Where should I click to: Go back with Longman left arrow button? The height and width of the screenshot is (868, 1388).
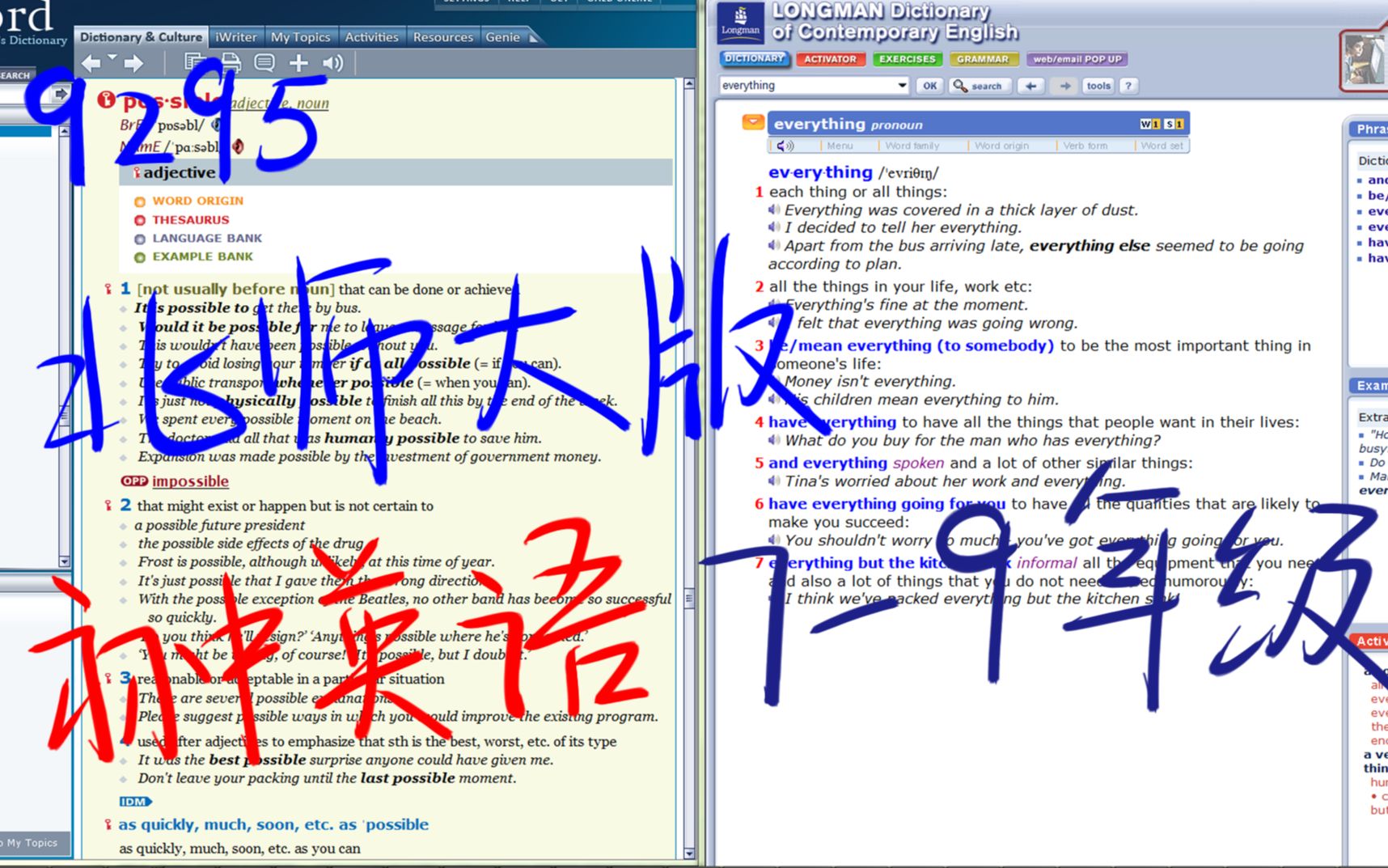1030,86
